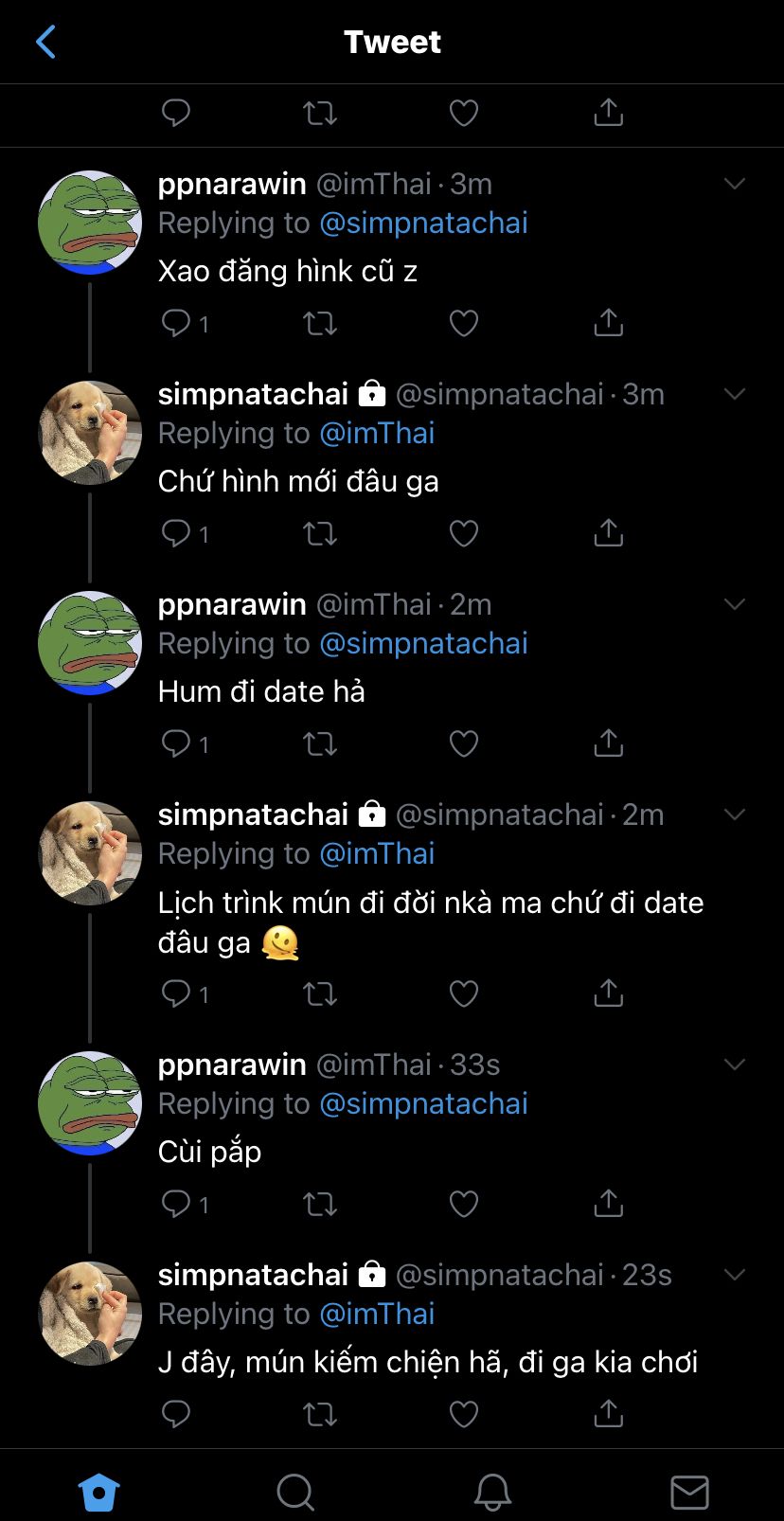The height and width of the screenshot is (1521, 784).
Task: Open the @simpnatachai mention in the first reply
Action: (x=423, y=224)
